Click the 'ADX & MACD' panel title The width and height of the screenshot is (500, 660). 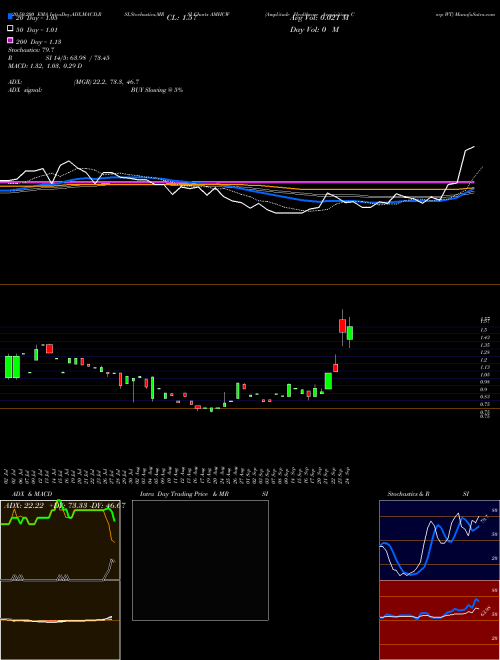[x=32, y=494]
